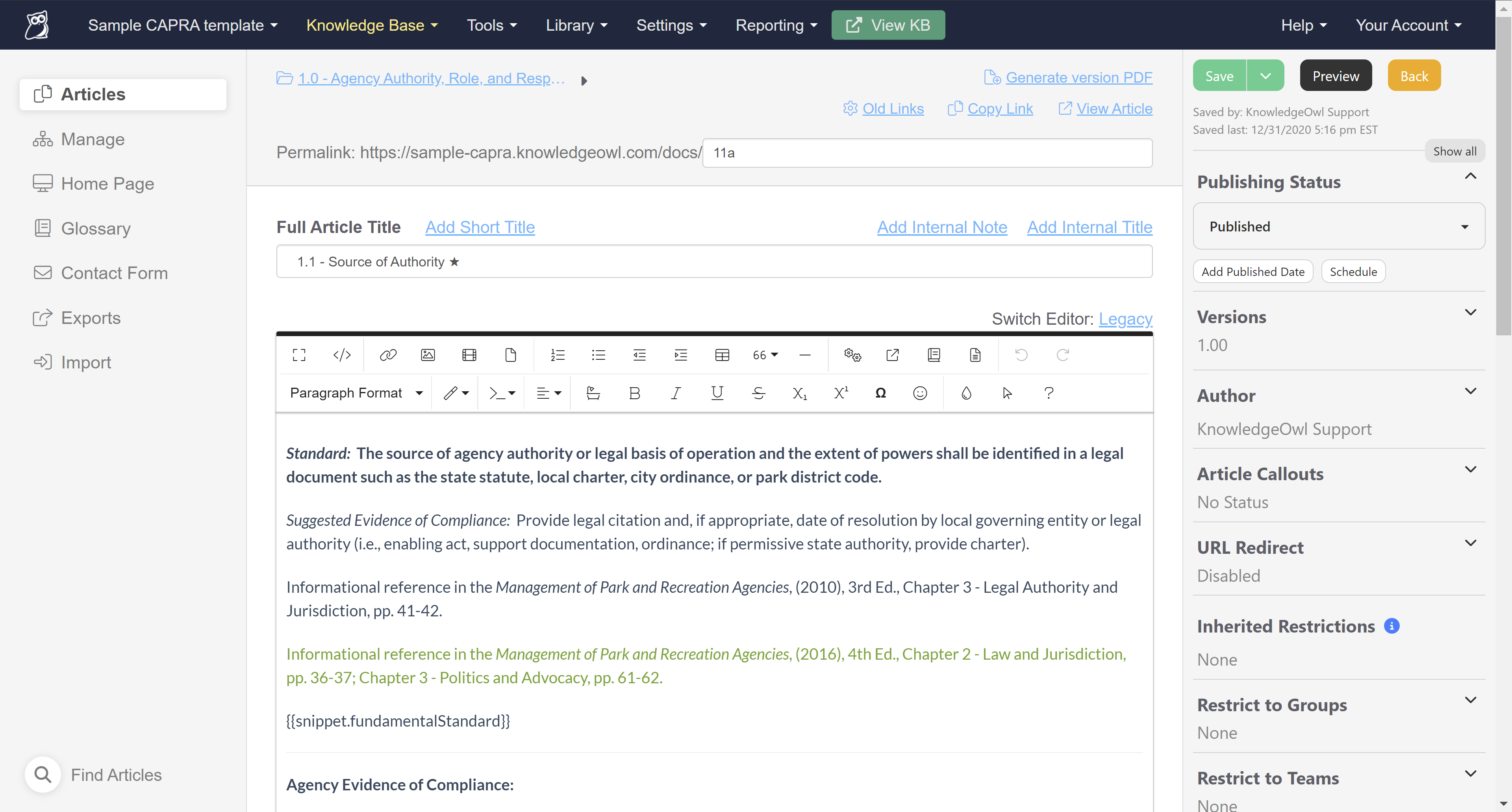Image resolution: width=1512 pixels, height=812 pixels.
Task: Toggle italic formatting
Action: pyautogui.click(x=676, y=393)
